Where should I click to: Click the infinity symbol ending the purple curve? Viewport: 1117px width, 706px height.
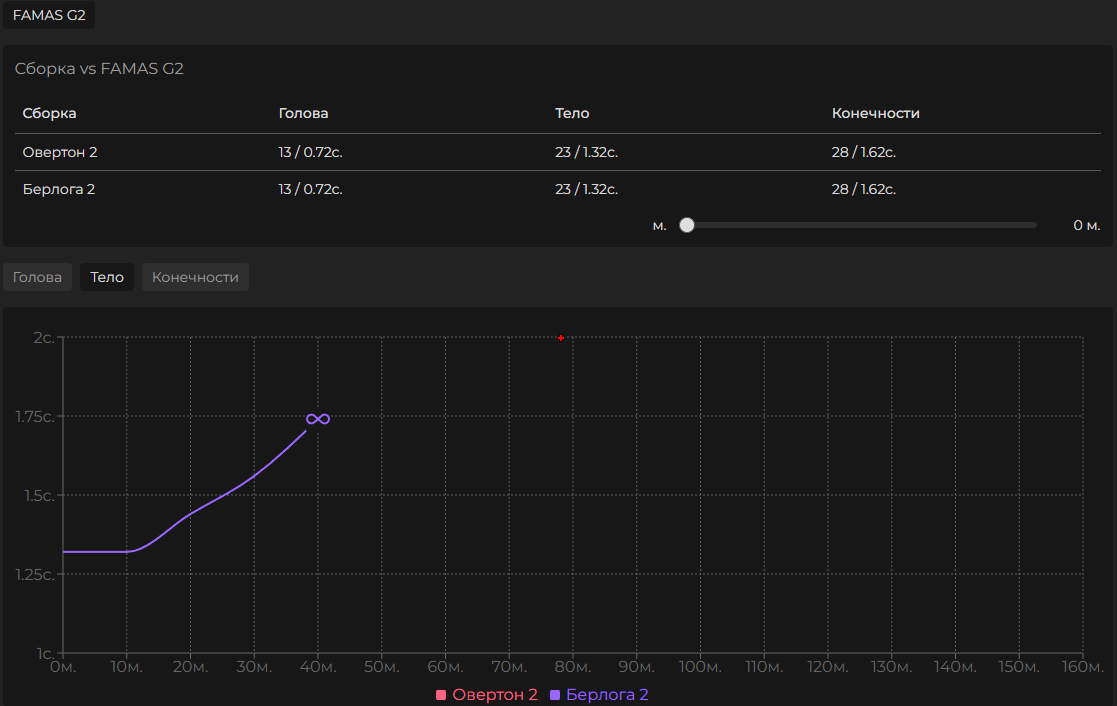(x=318, y=419)
